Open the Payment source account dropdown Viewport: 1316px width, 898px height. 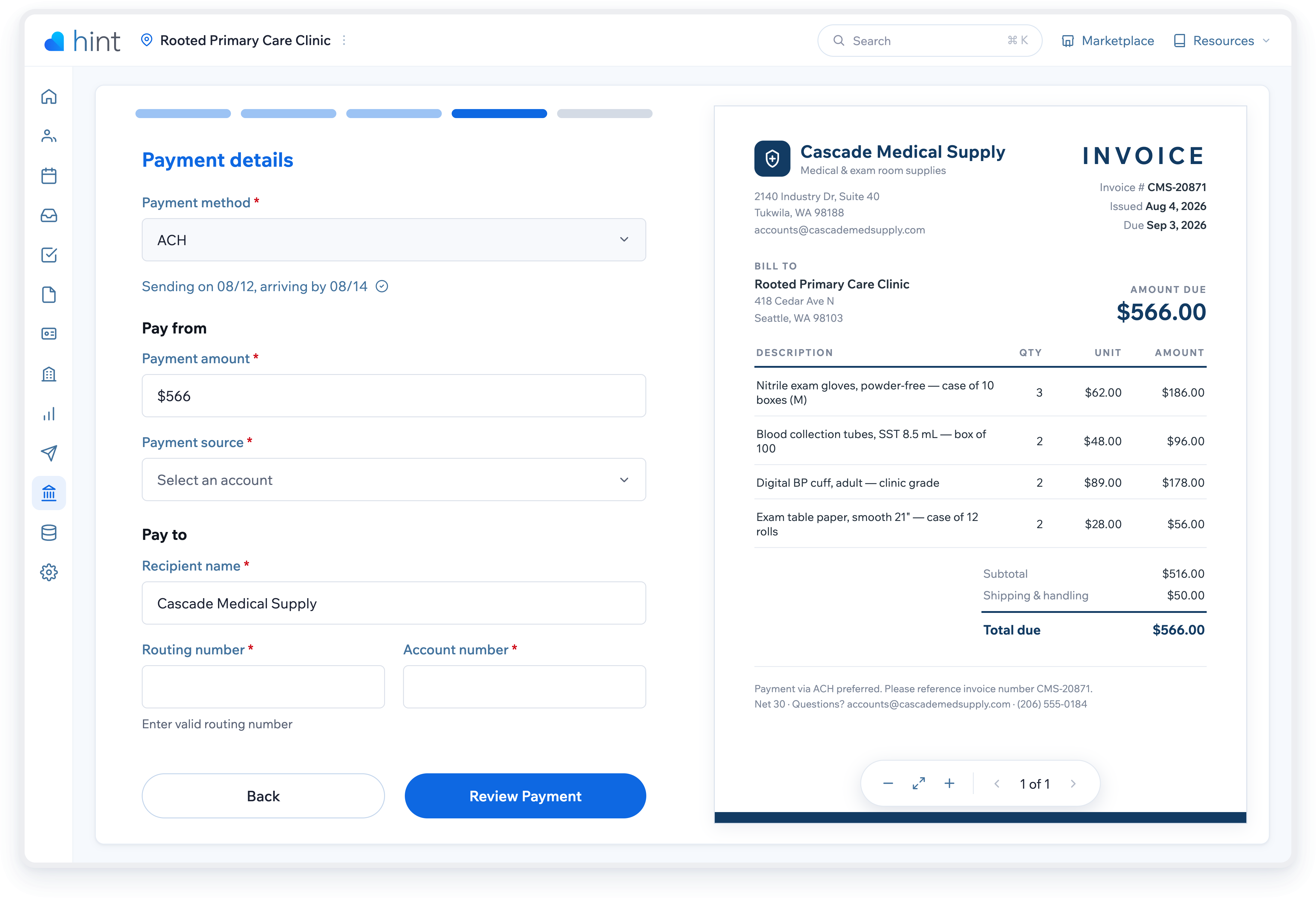pyautogui.click(x=393, y=480)
